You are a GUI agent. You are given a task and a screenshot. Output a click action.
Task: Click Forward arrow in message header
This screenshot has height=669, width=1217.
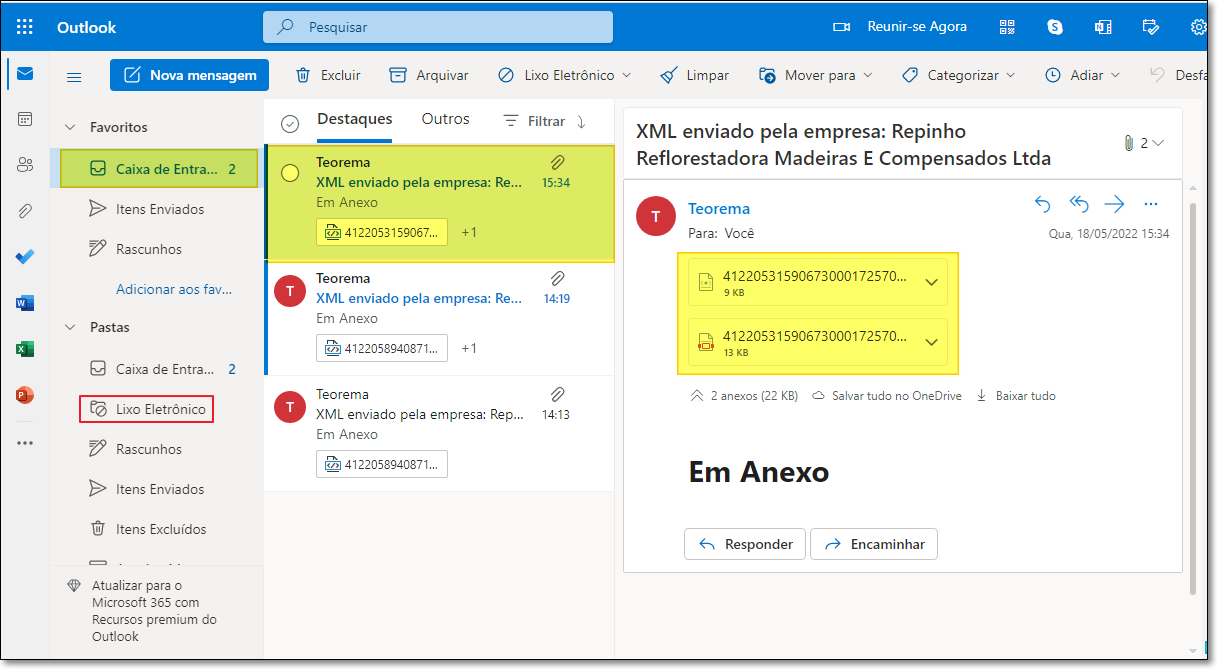[x=1115, y=204]
